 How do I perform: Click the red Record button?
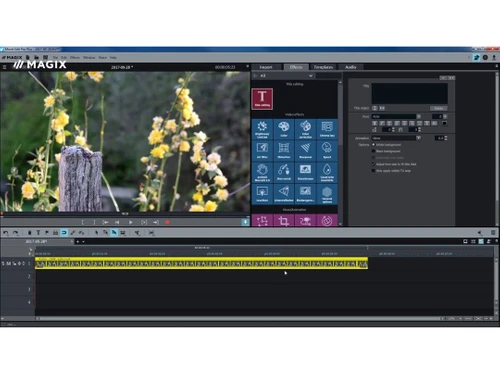tap(167, 222)
